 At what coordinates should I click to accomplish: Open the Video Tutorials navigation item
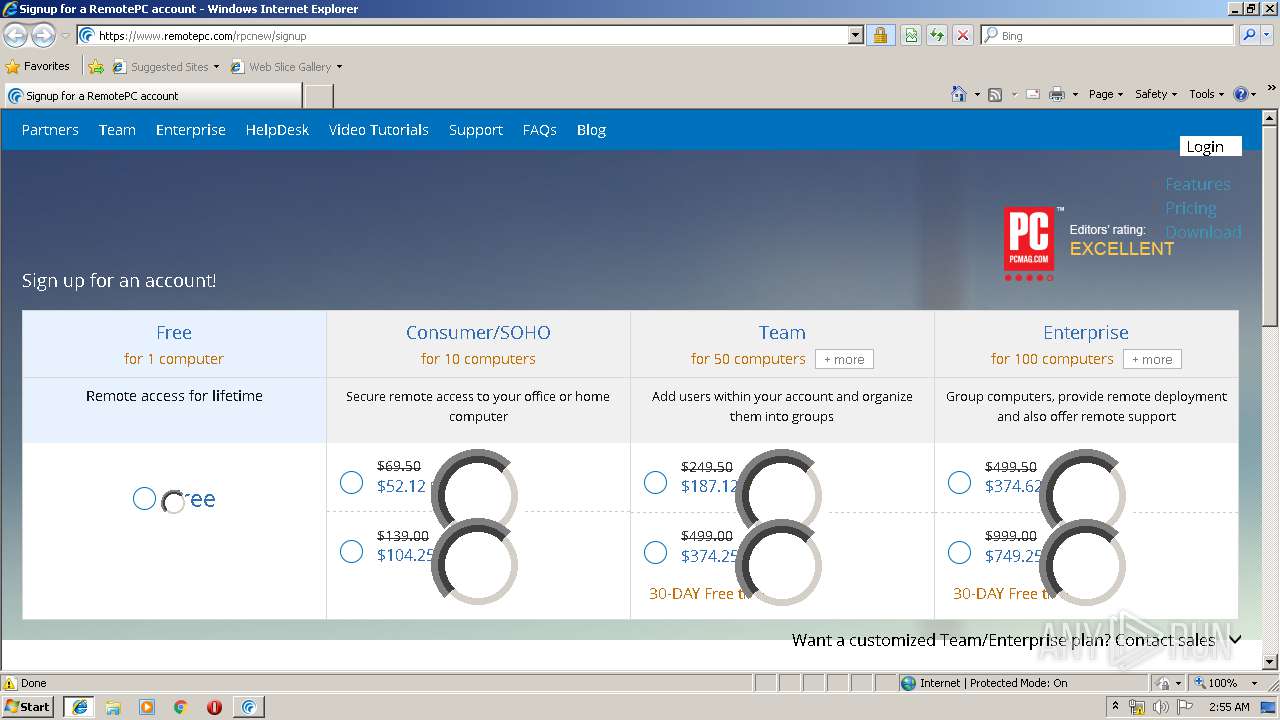pos(378,130)
